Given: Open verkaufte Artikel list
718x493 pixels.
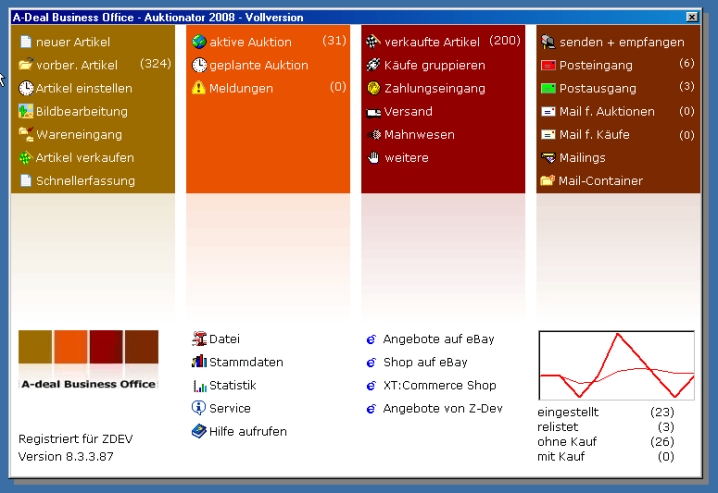Looking at the screenshot, I should (432, 42).
